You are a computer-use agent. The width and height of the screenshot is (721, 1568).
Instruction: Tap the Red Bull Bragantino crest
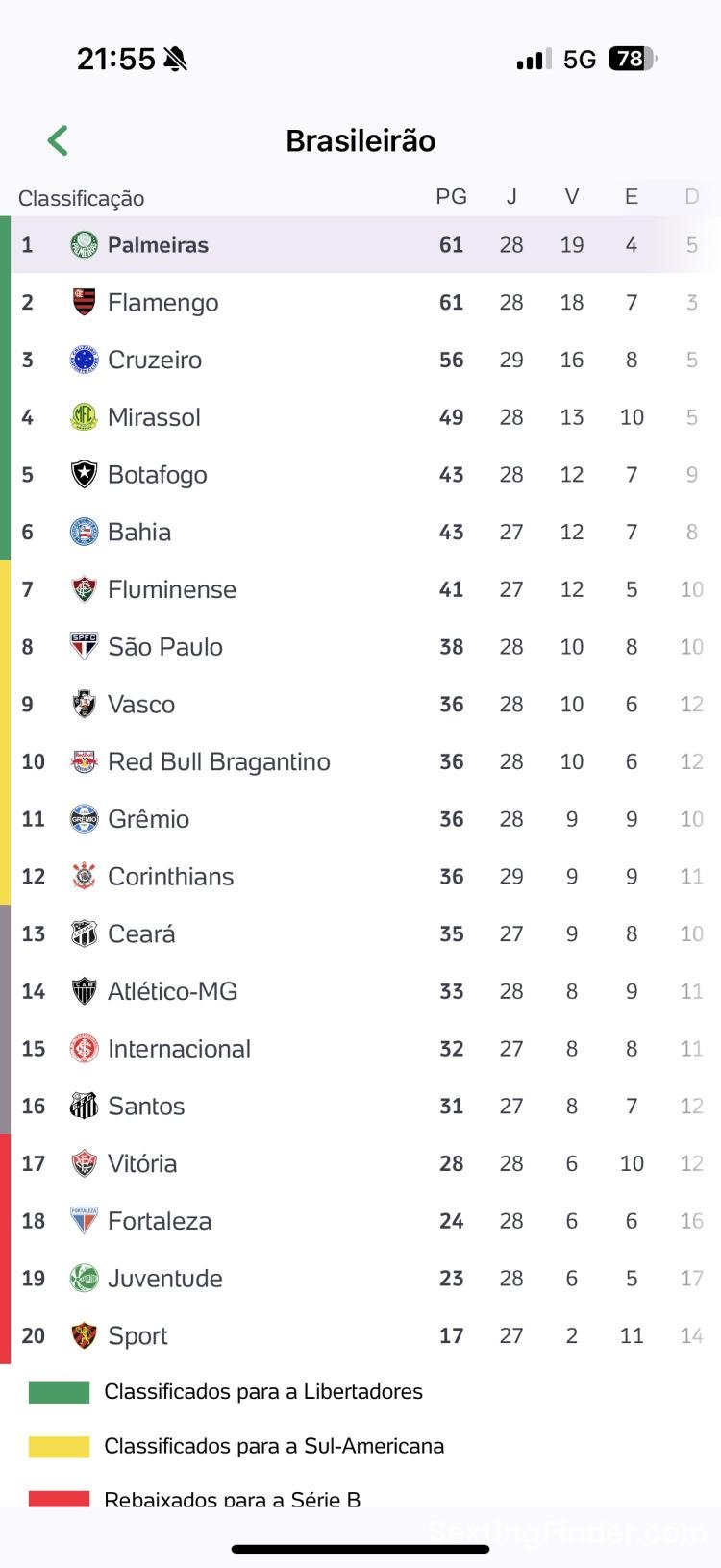[85, 761]
